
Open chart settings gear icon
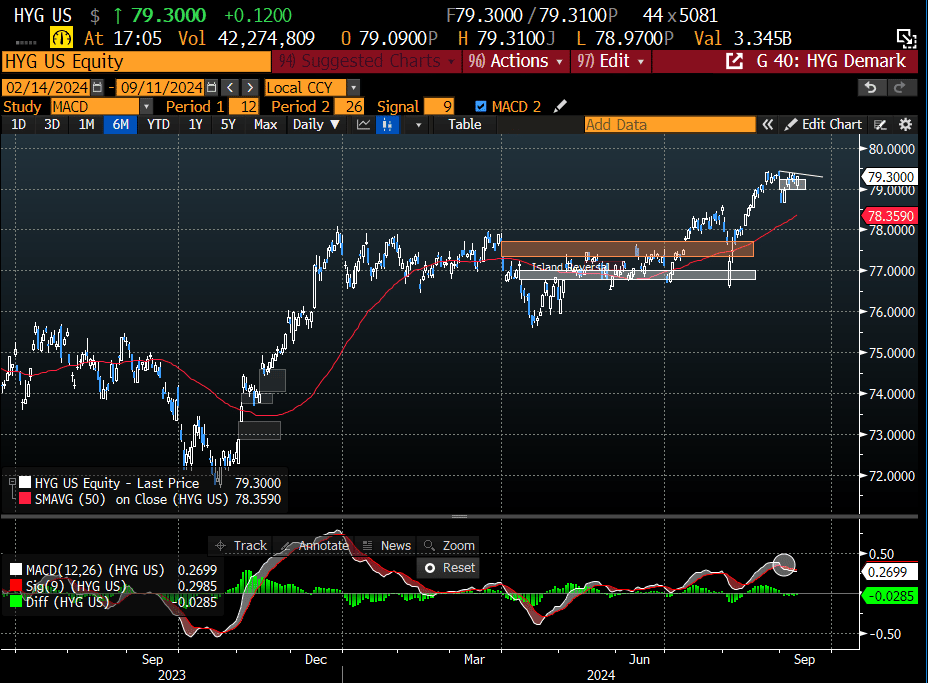tap(906, 125)
